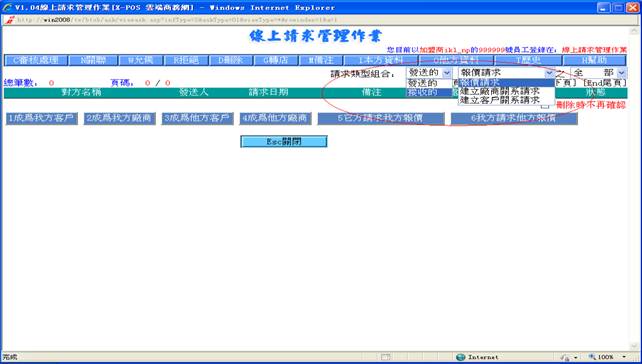Click the 6我方請求他方報價 button
The width and height of the screenshot is (642, 364).
(514, 118)
